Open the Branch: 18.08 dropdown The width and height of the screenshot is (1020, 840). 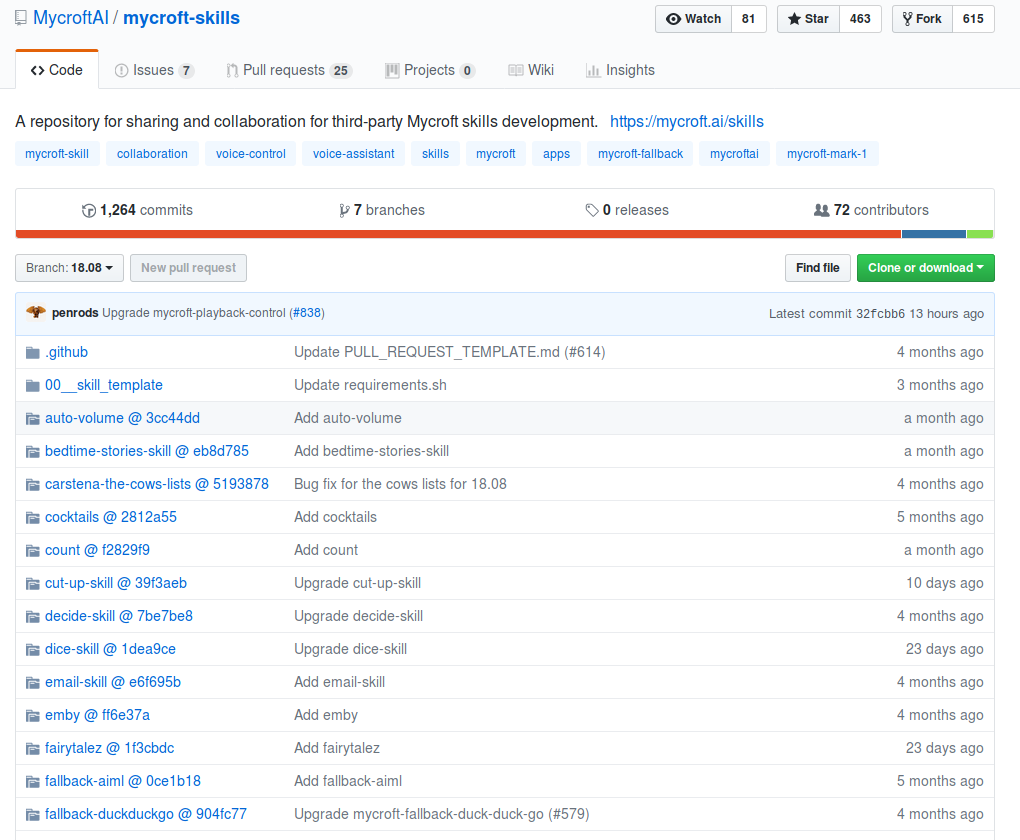[x=70, y=268]
